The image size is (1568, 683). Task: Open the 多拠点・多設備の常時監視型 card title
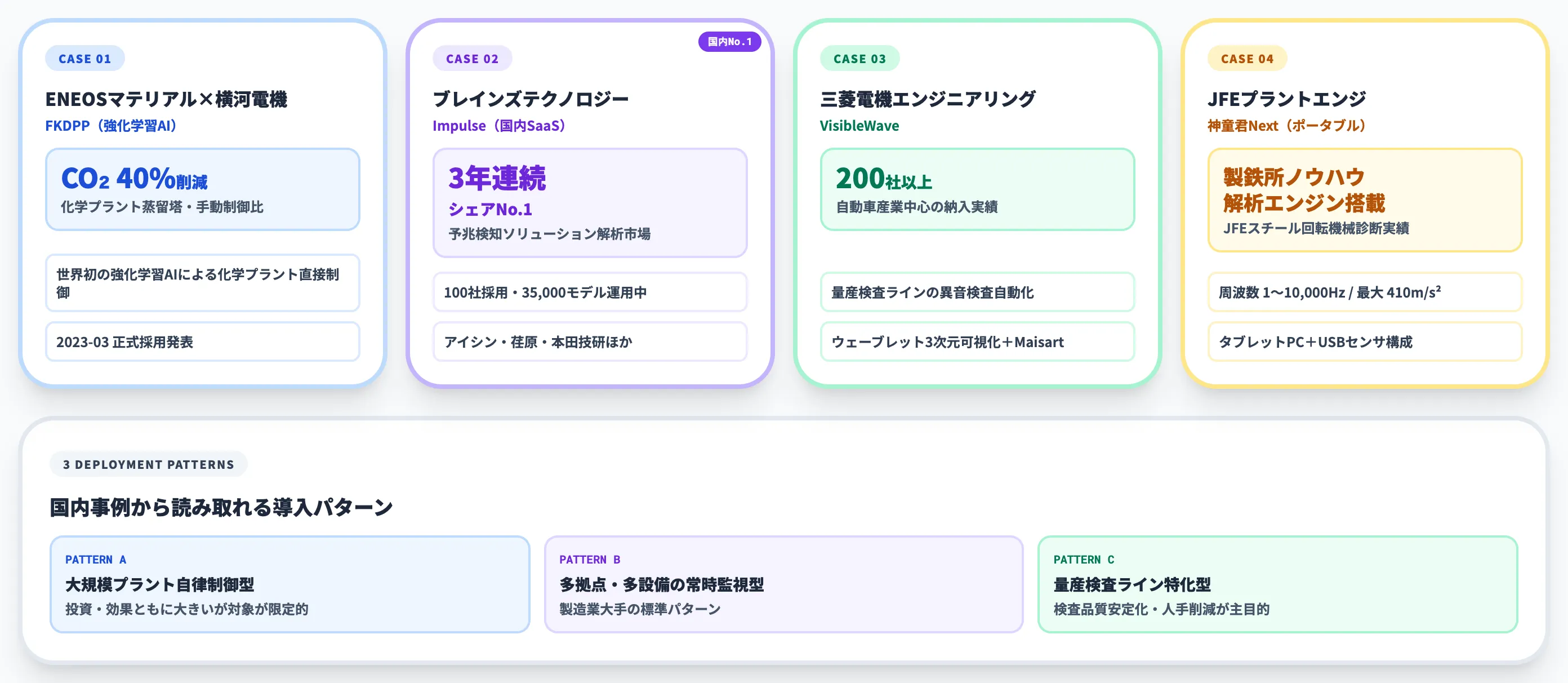coord(662,584)
